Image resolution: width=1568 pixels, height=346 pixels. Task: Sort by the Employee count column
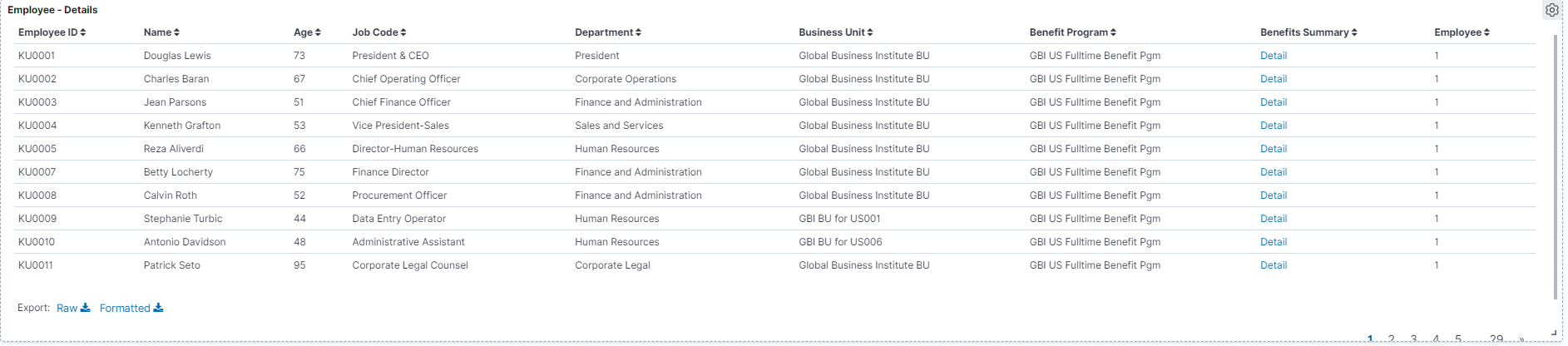tap(1462, 32)
